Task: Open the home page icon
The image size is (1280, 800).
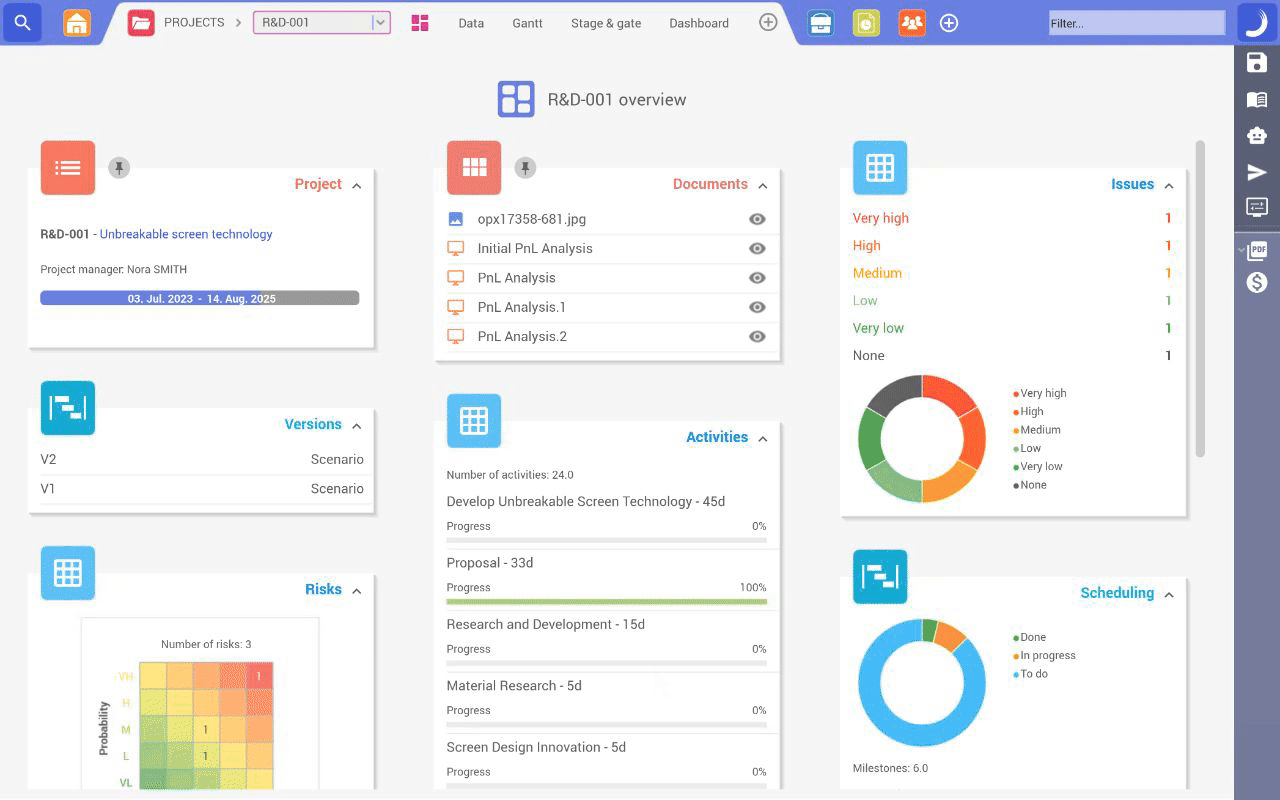Action: tap(76, 22)
